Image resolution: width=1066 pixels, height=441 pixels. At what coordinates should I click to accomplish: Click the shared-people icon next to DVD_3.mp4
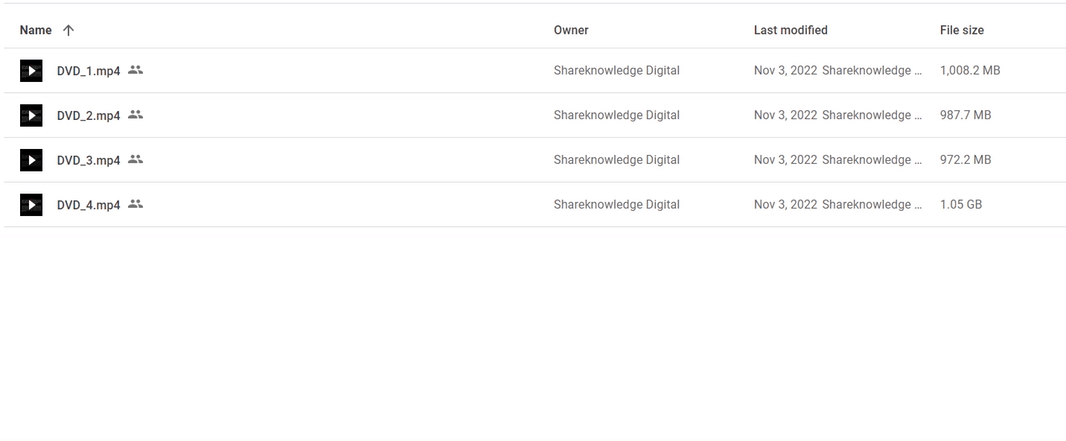tap(136, 159)
